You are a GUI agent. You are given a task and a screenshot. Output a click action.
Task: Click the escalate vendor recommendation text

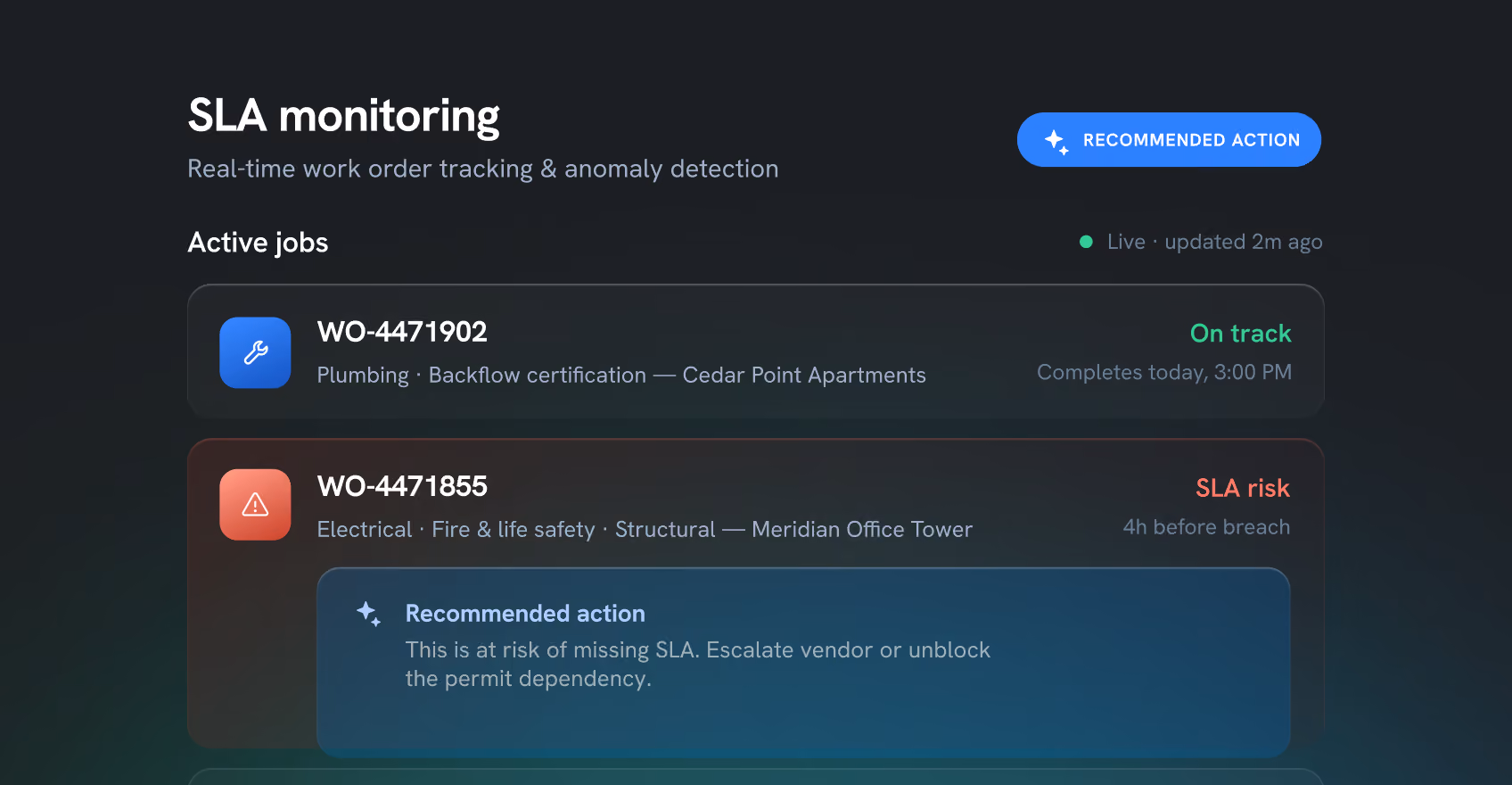point(698,665)
